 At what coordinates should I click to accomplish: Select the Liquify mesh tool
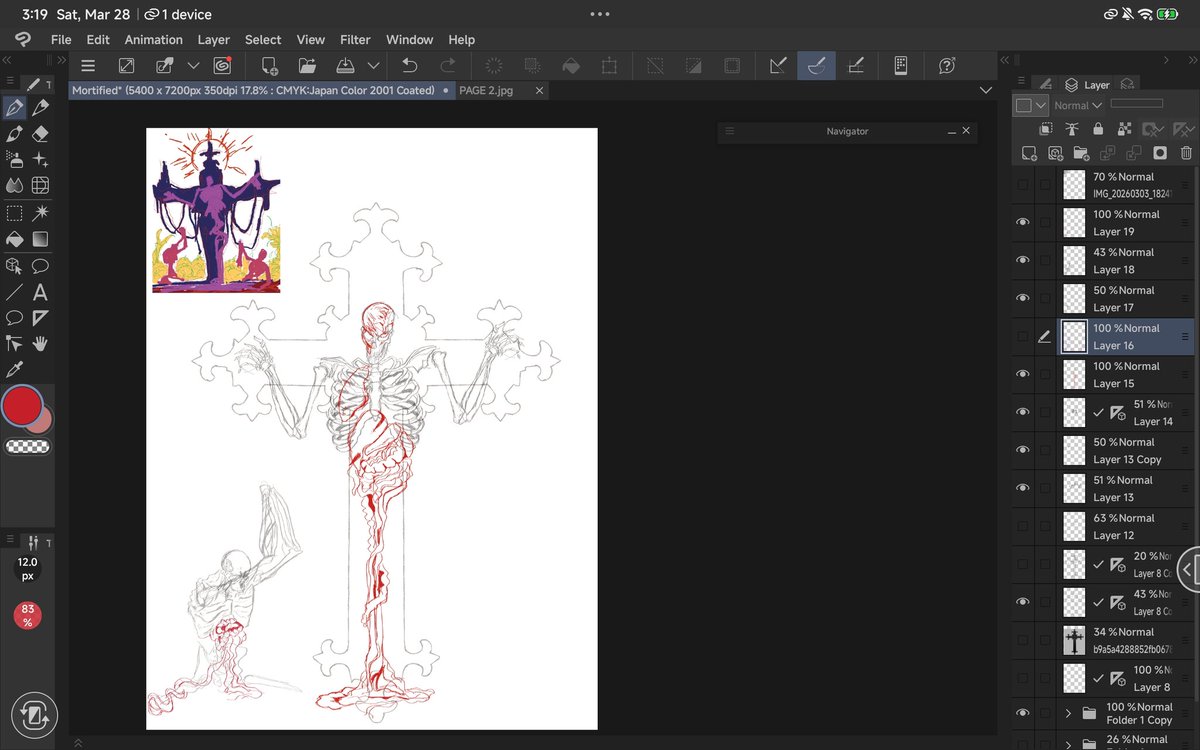click(40, 185)
